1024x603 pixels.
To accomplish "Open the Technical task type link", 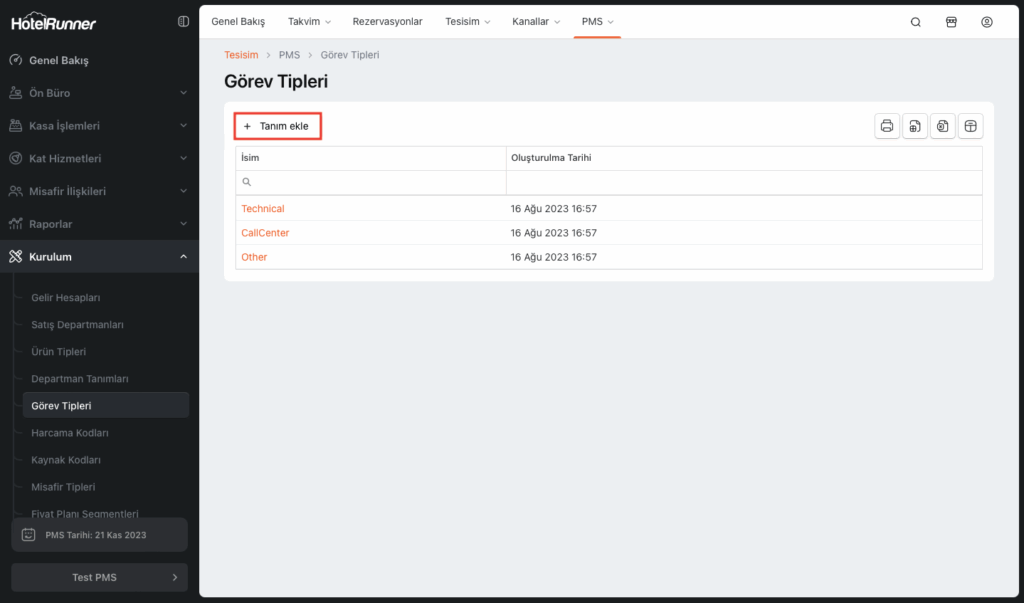I will pos(263,209).
